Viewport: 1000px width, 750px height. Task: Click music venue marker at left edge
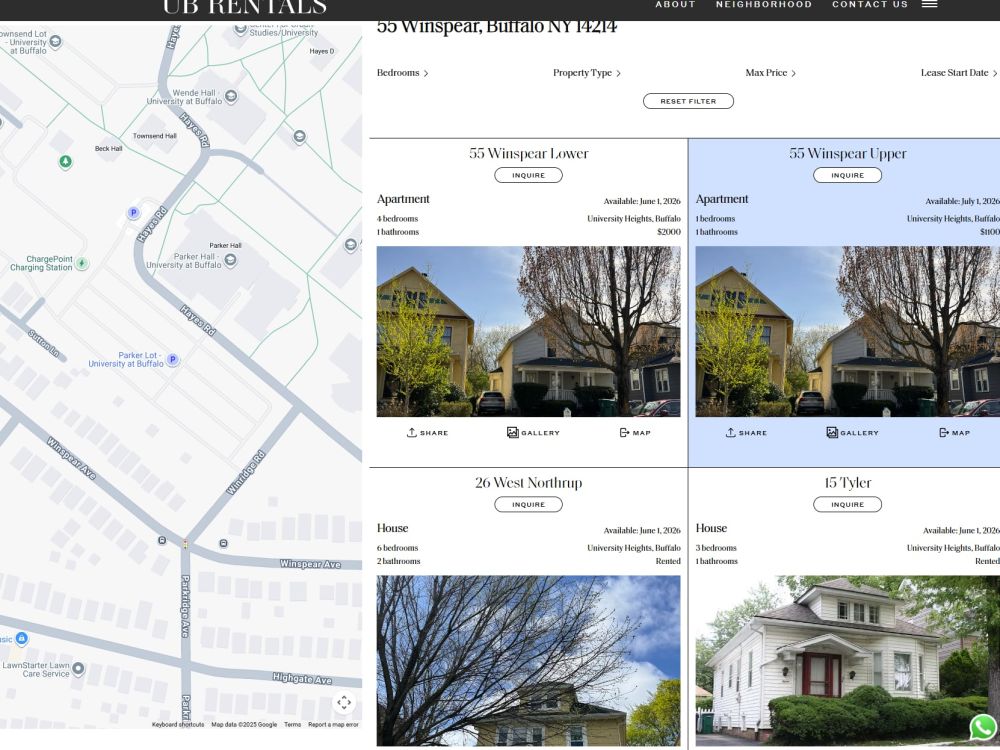pyautogui.click(x=21, y=638)
